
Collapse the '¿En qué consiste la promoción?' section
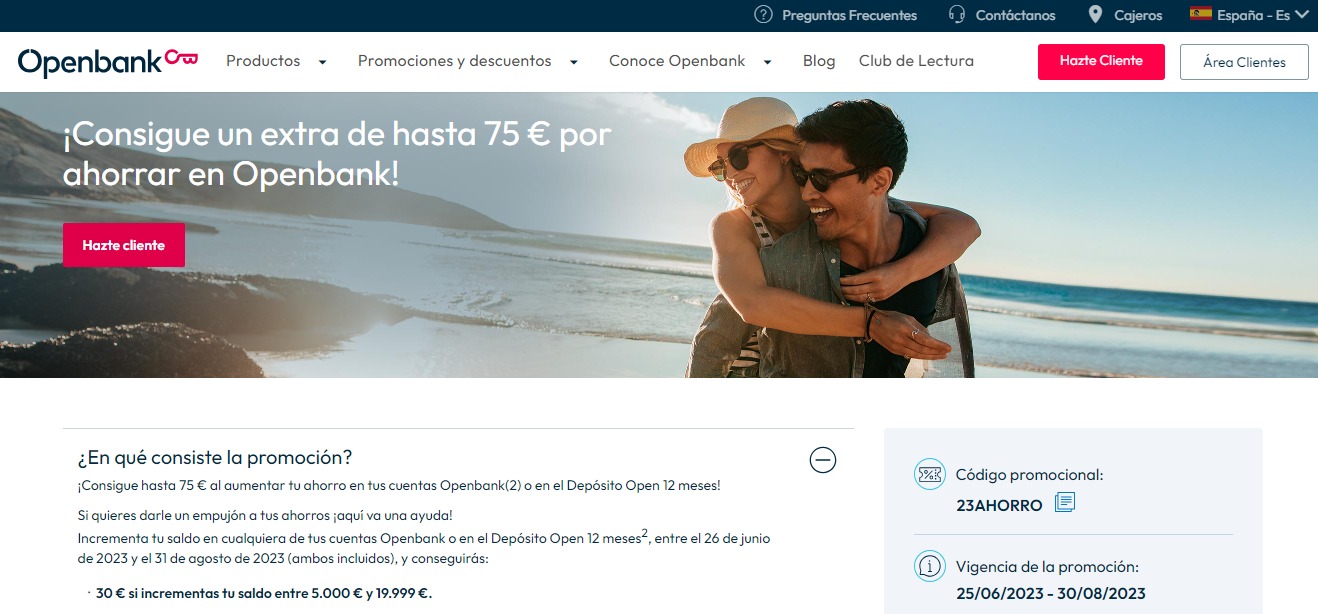pos(823,460)
